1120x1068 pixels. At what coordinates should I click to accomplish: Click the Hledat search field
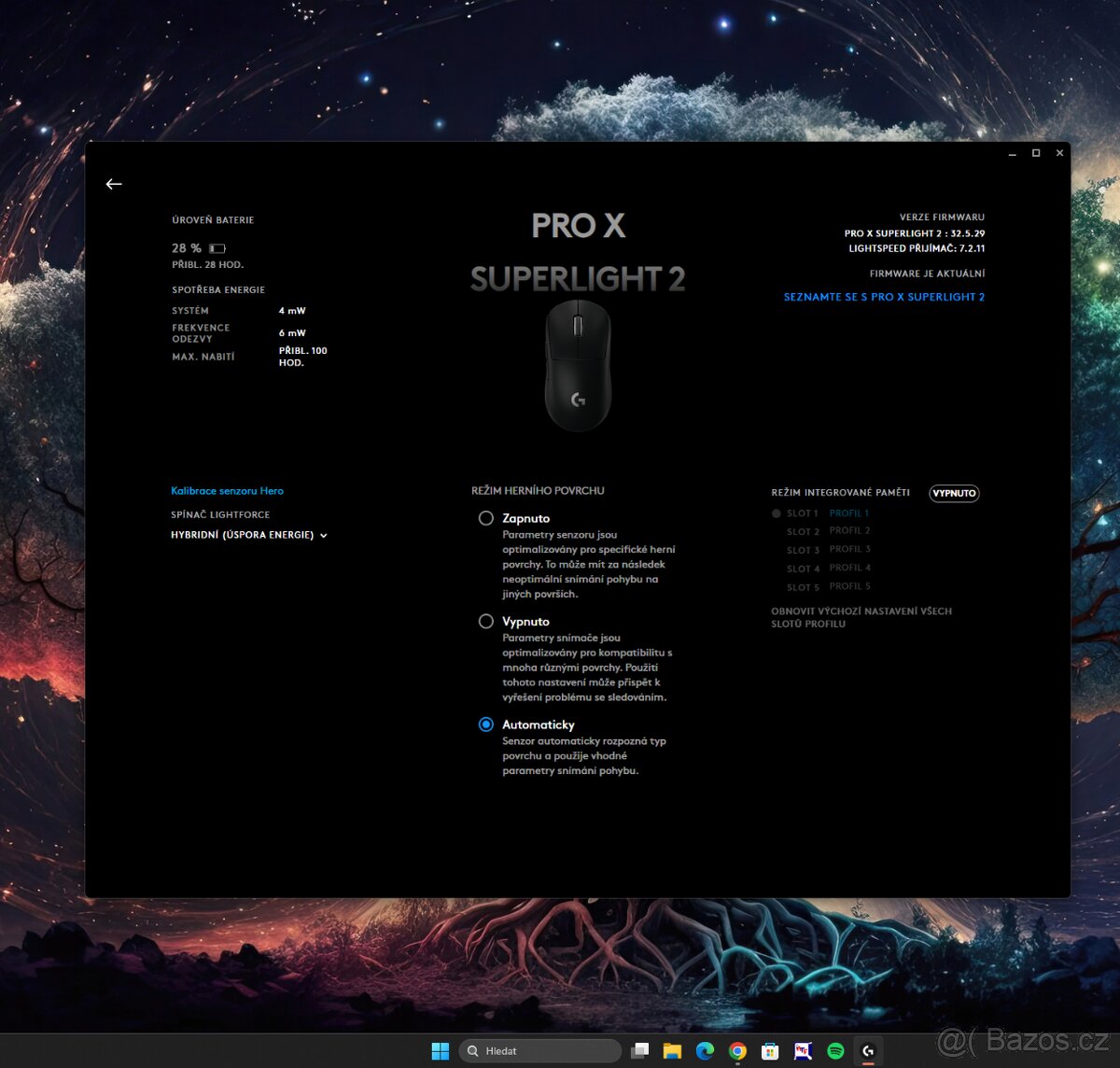click(539, 1050)
